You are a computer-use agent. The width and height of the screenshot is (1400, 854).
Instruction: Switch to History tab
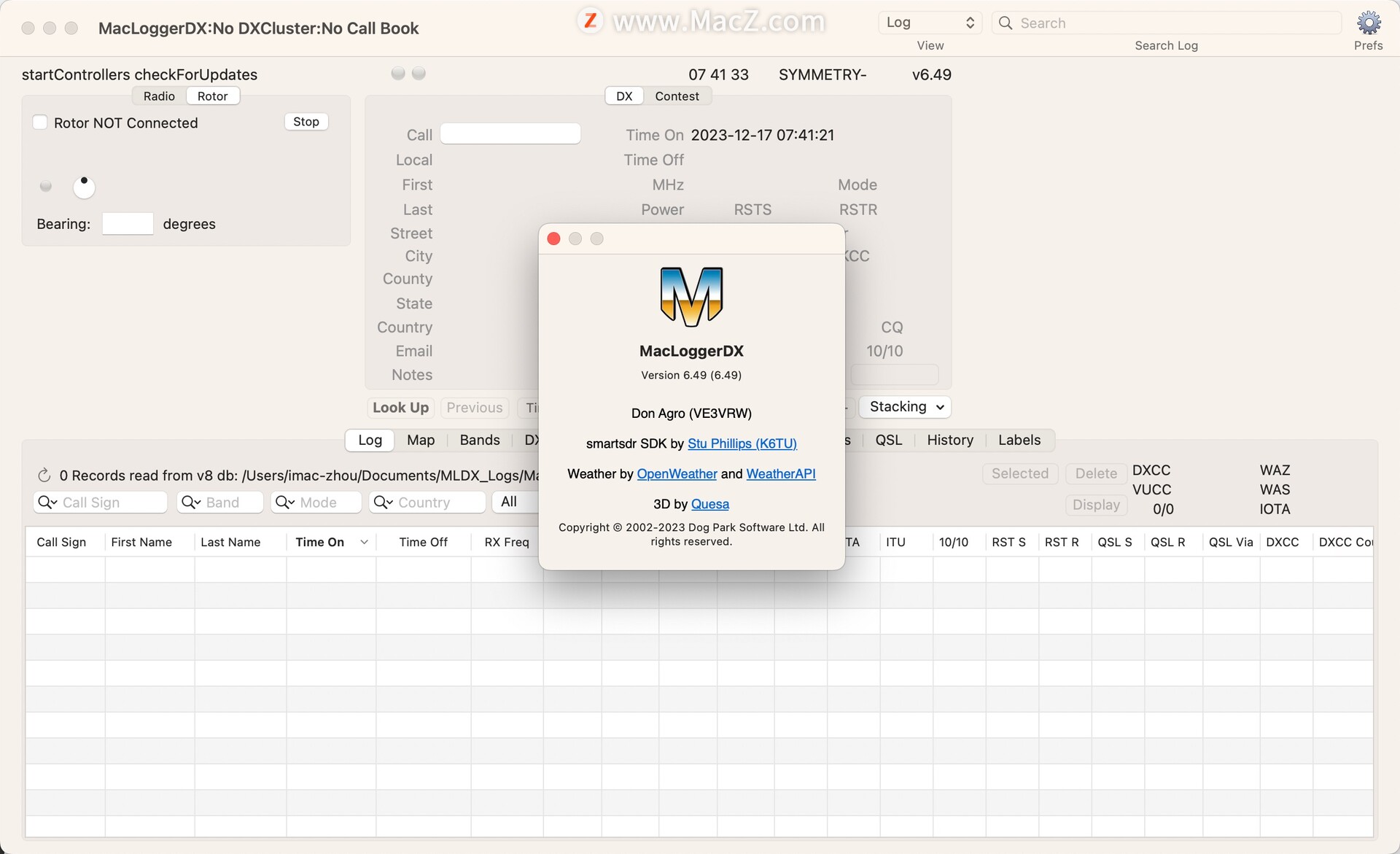click(x=950, y=440)
